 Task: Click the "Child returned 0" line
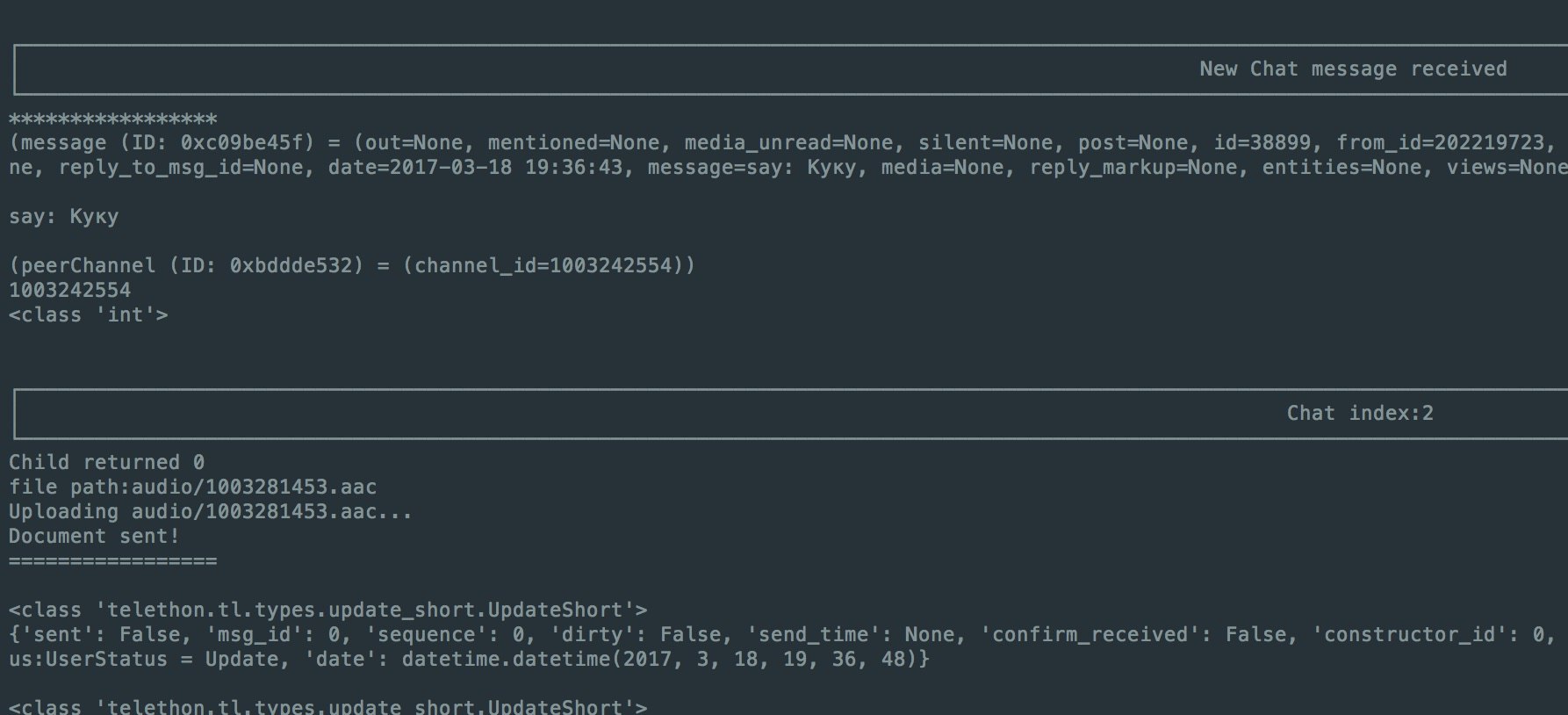point(106,463)
